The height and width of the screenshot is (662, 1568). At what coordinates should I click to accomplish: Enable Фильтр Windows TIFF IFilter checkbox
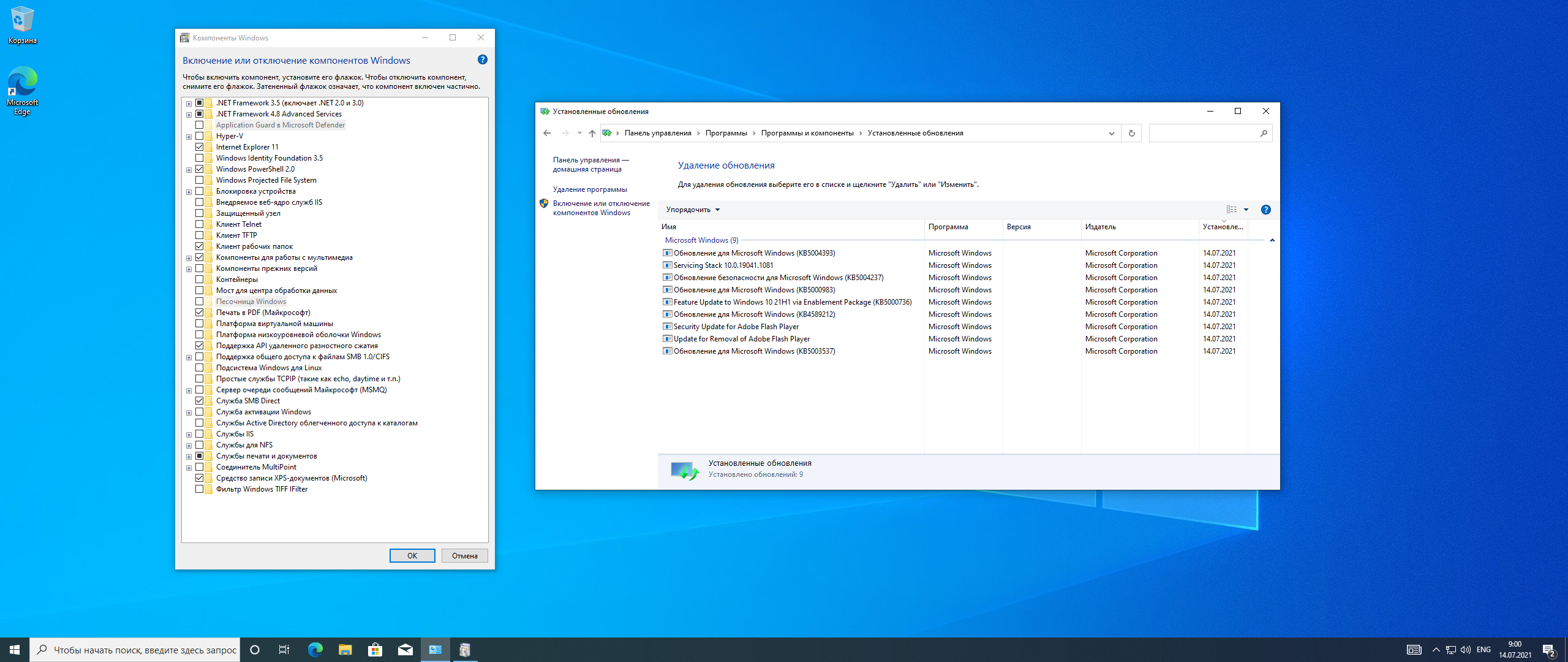coord(199,489)
